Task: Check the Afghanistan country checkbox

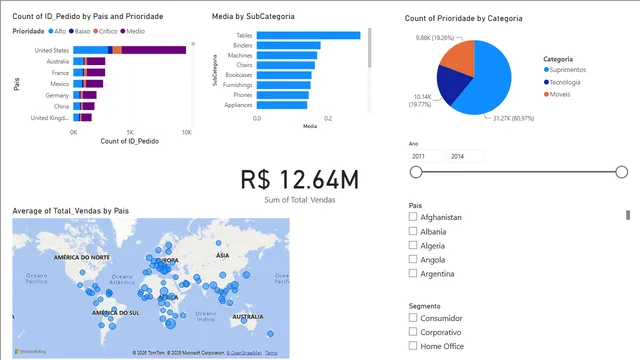Action: 413,216
